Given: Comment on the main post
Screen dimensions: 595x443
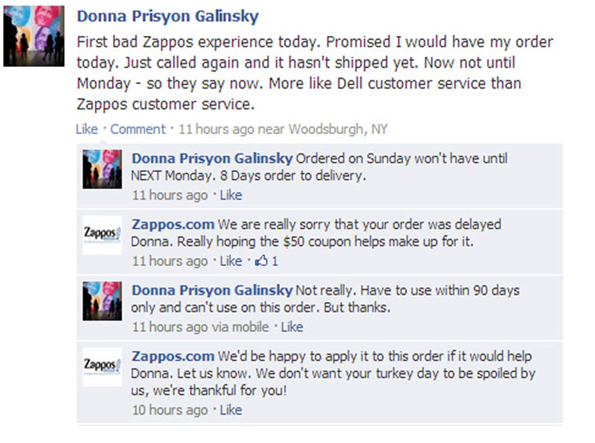Looking at the screenshot, I should point(138,129).
